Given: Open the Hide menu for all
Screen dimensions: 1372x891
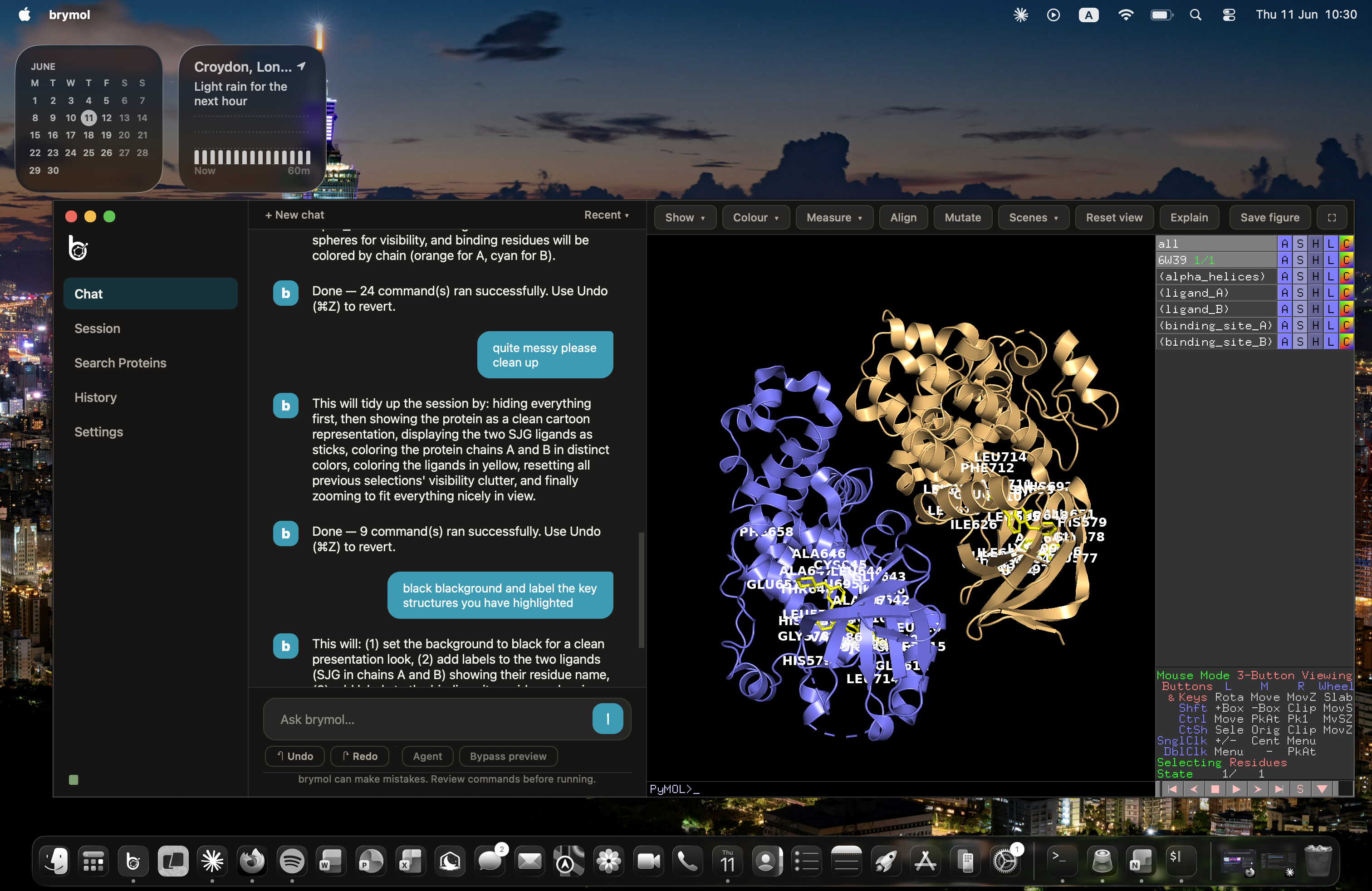Looking at the screenshot, I should pos(1315,243).
